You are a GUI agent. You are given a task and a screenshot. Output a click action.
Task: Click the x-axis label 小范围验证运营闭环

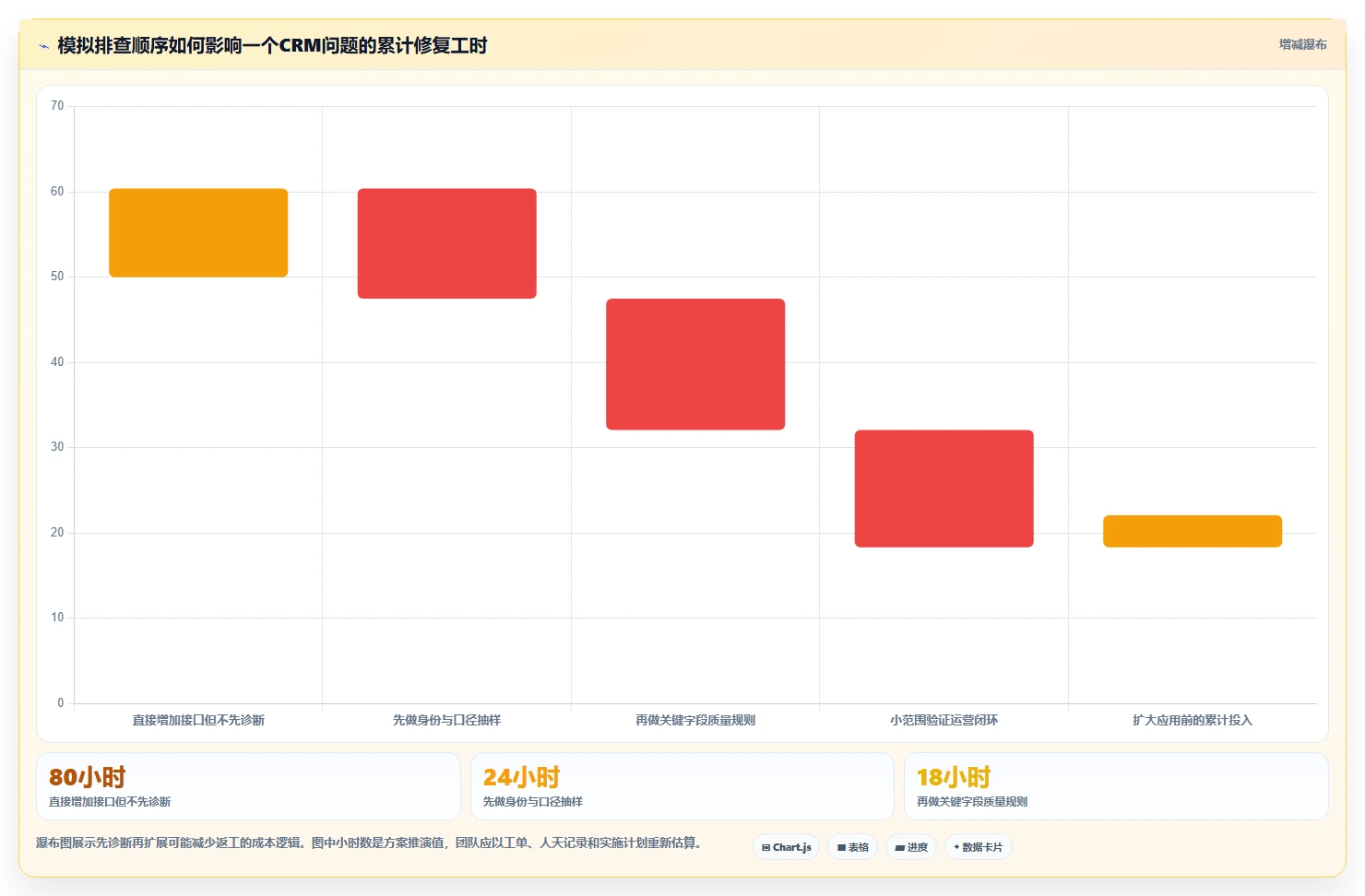click(944, 720)
